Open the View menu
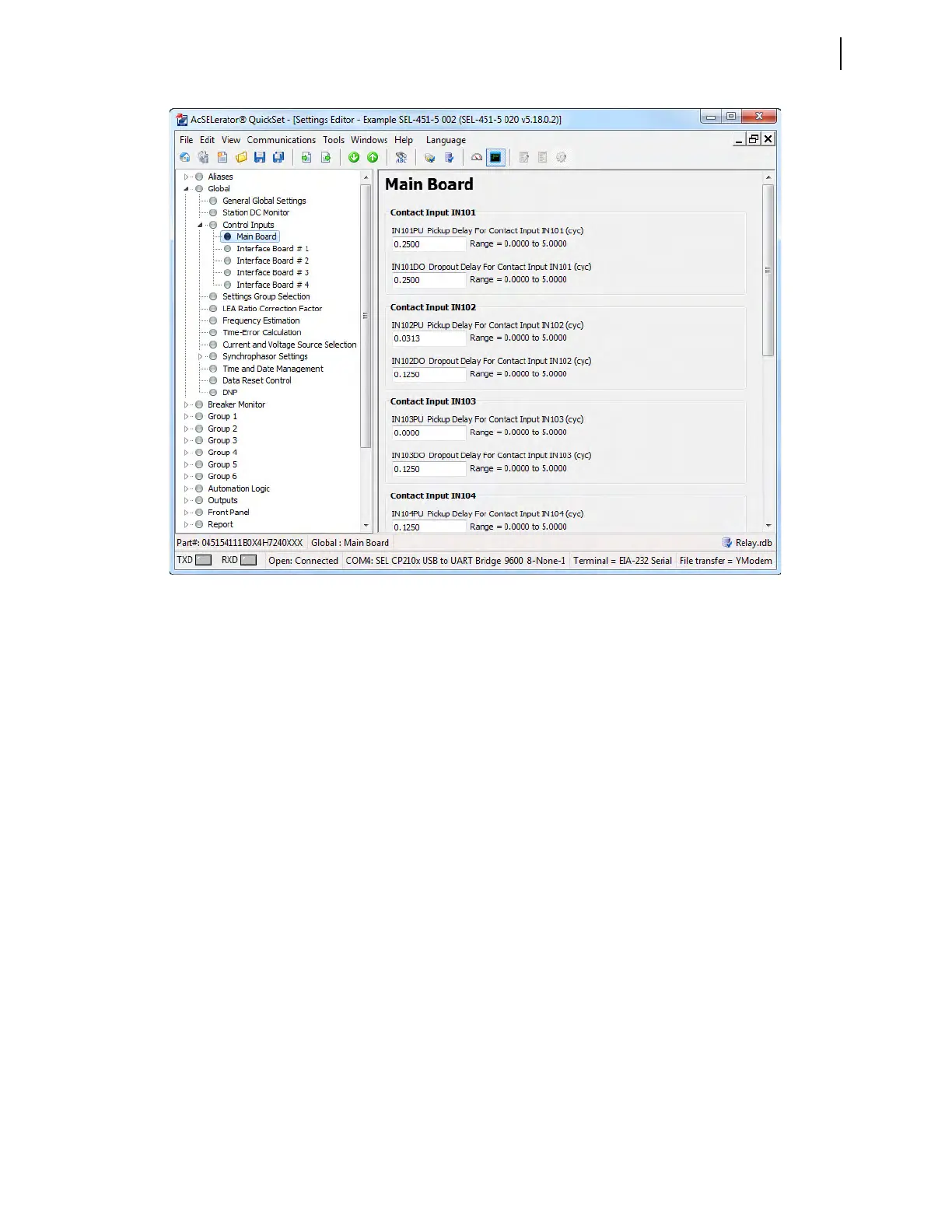 point(231,140)
